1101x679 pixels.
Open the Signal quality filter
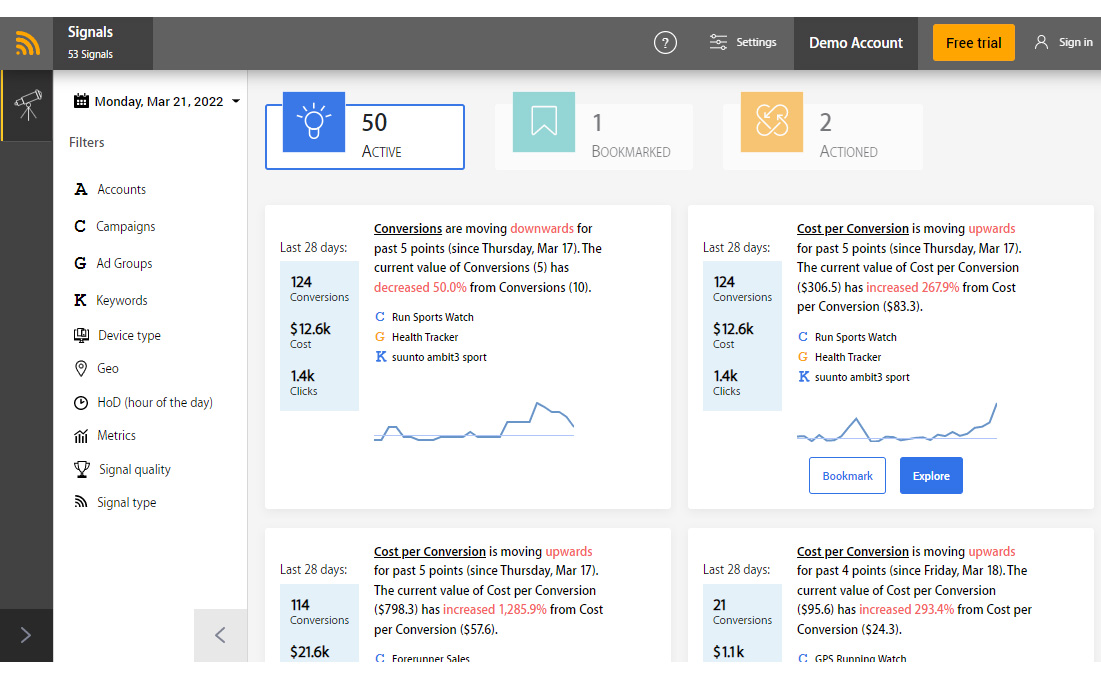point(134,469)
